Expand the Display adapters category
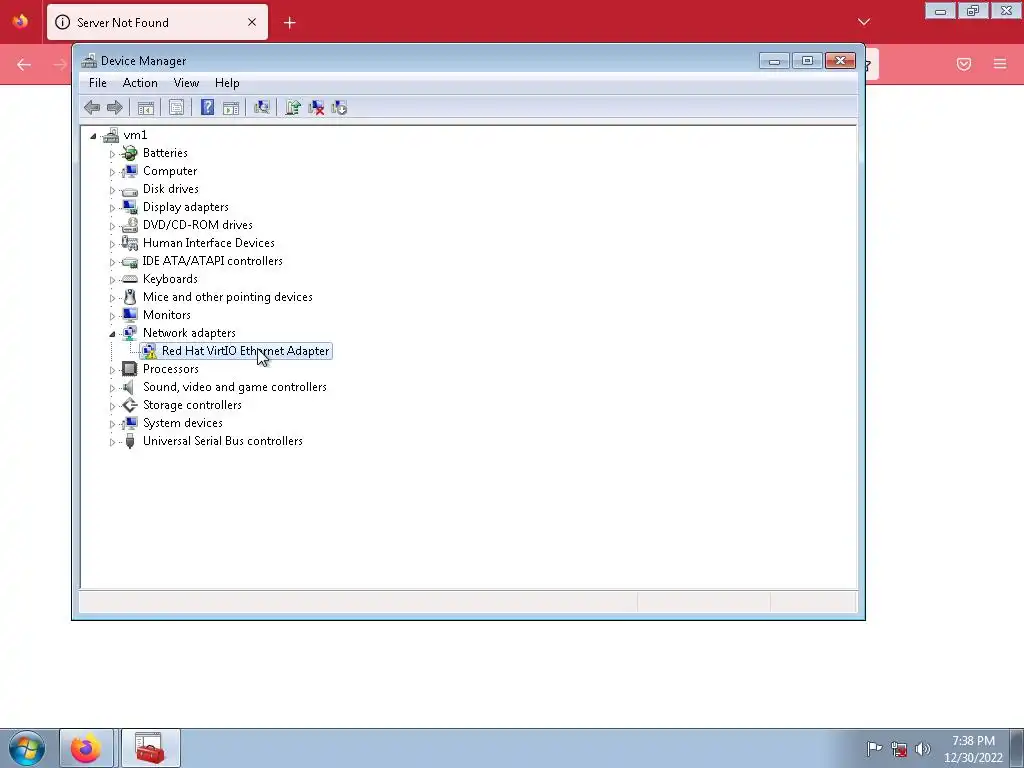The width and height of the screenshot is (1024, 768). click(x=112, y=208)
